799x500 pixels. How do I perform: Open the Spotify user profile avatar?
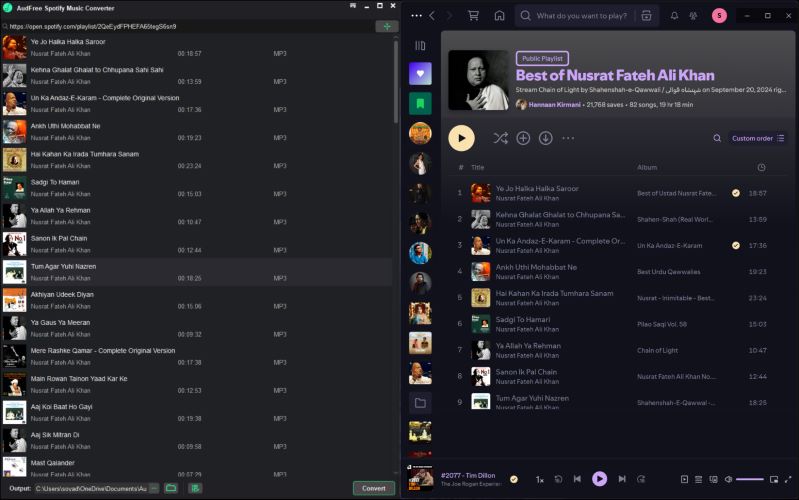(x=719, y=16)
